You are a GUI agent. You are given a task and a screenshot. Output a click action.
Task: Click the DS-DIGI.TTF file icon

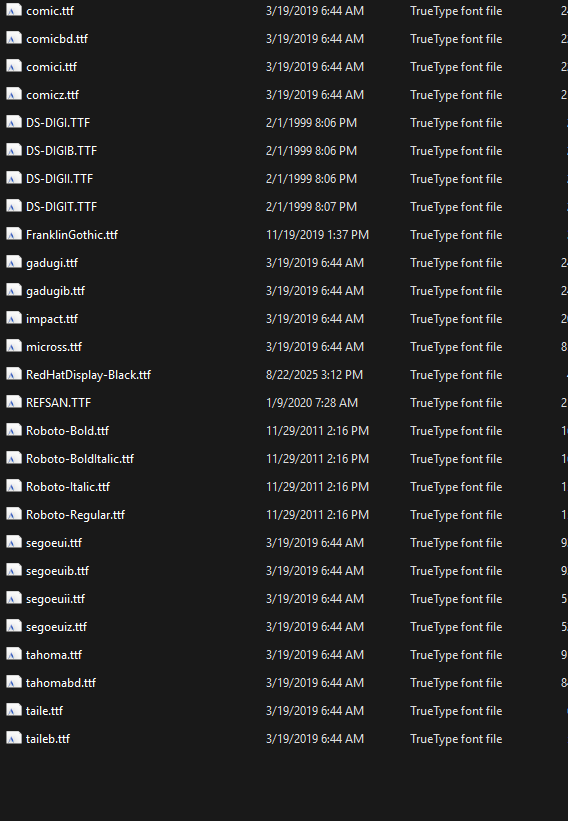tap(14, 123)
